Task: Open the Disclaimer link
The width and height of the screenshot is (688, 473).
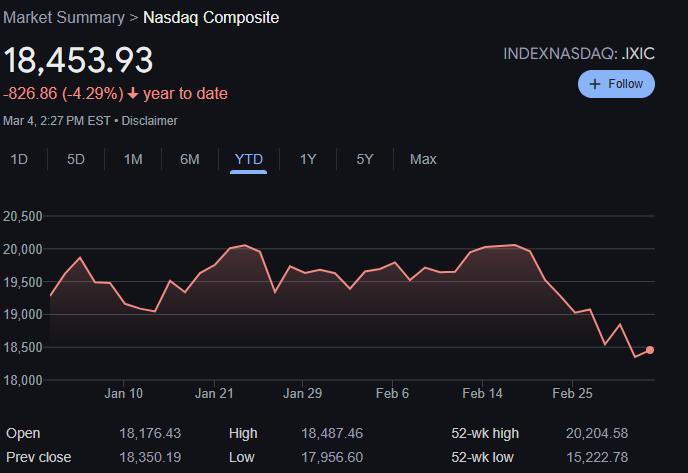Action: pos(149,121)
